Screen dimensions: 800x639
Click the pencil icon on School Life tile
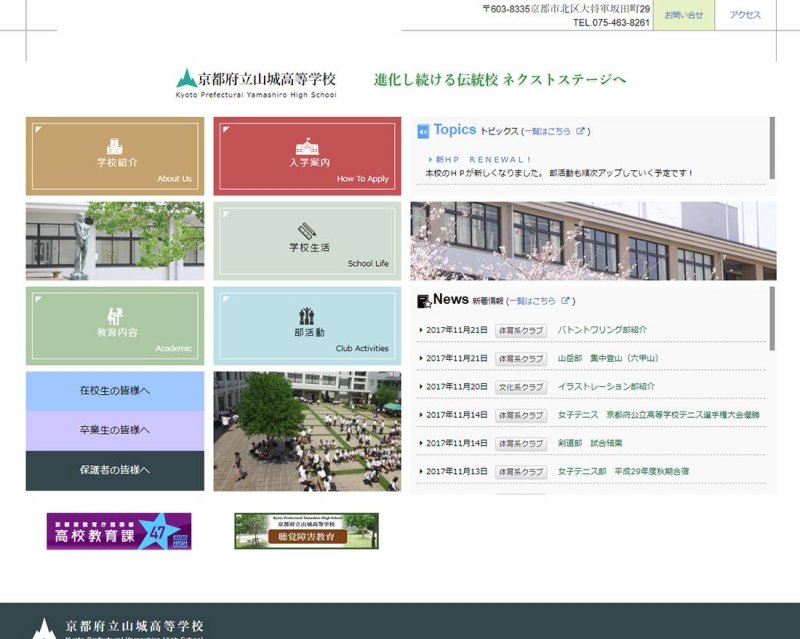click(308, 231)
